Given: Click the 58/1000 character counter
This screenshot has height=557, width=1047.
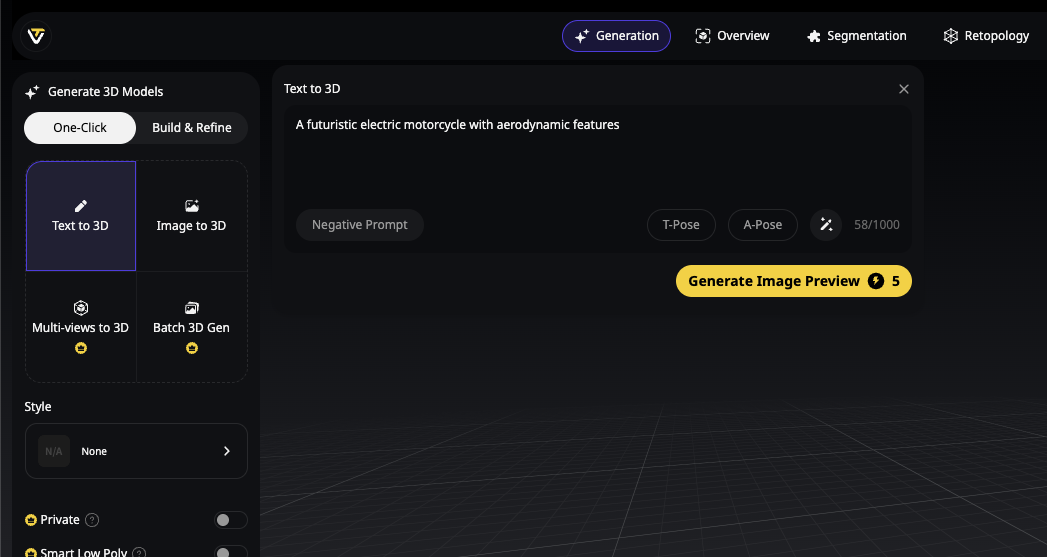Looking at the screenshot, I should pyautogui.click(x=877, y=225).
